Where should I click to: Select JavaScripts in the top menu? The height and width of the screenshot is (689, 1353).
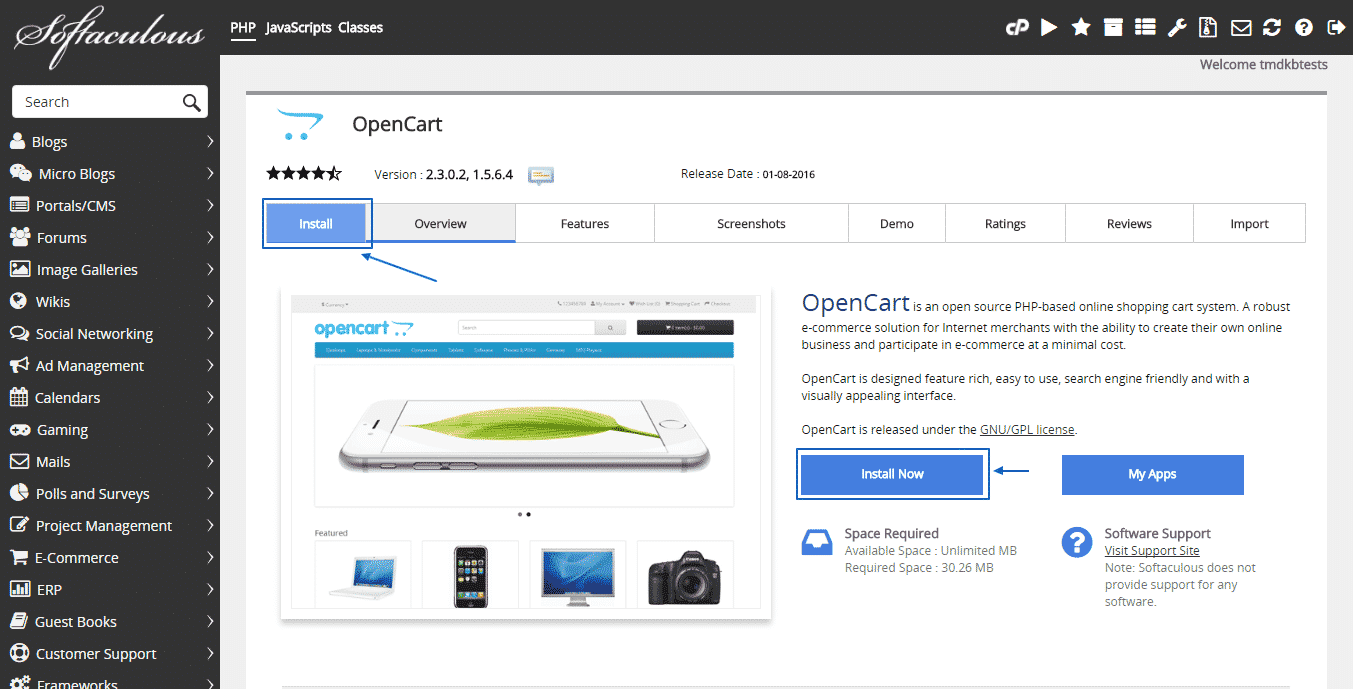298,28
